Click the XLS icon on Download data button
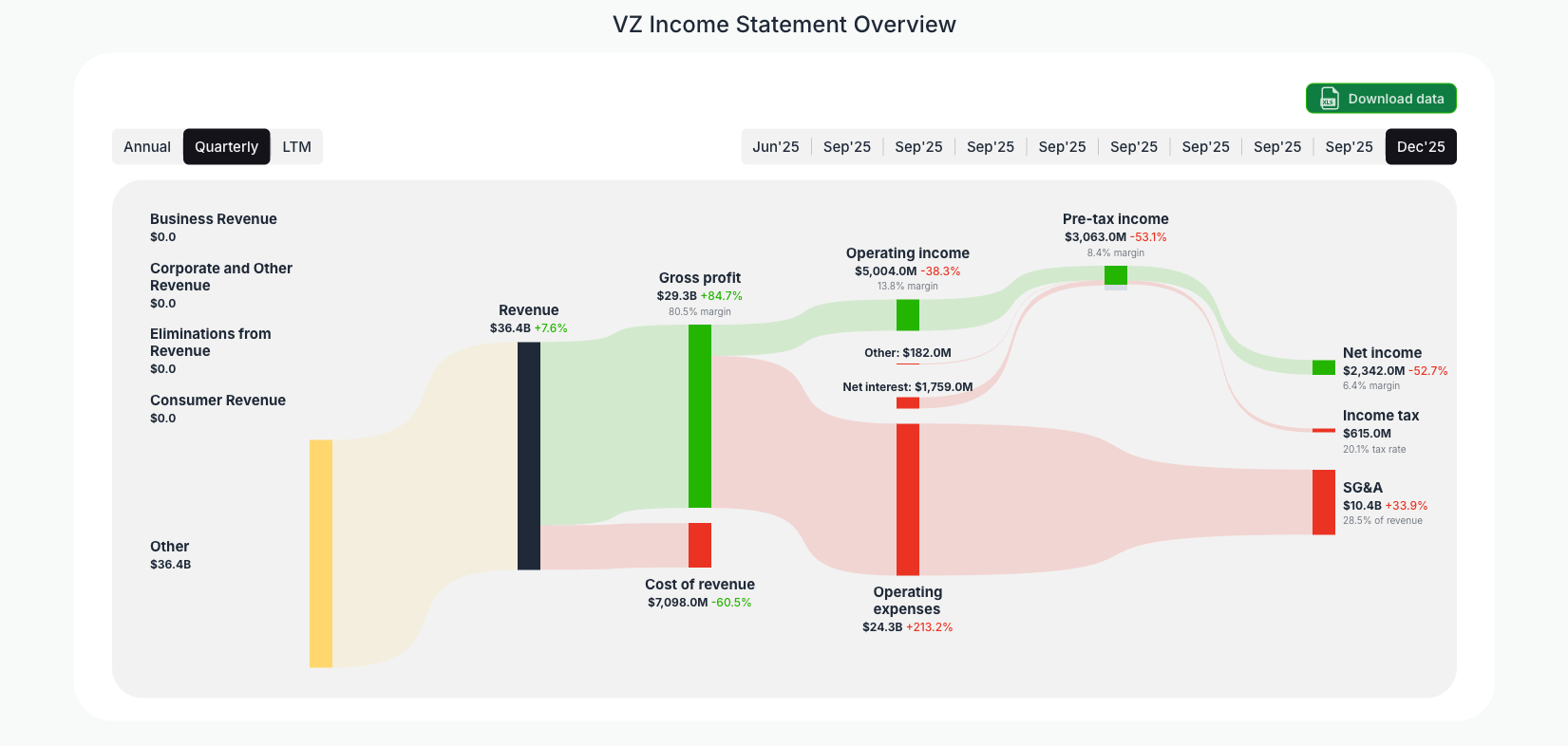The image size is (1568, 746). tap(1329, 98)
